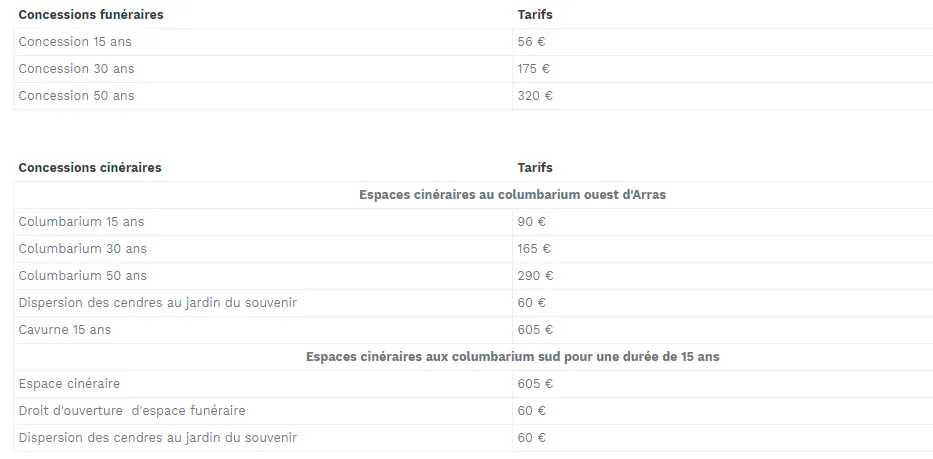Select the "Columbarium 30 ans" row label

(82, 249)
